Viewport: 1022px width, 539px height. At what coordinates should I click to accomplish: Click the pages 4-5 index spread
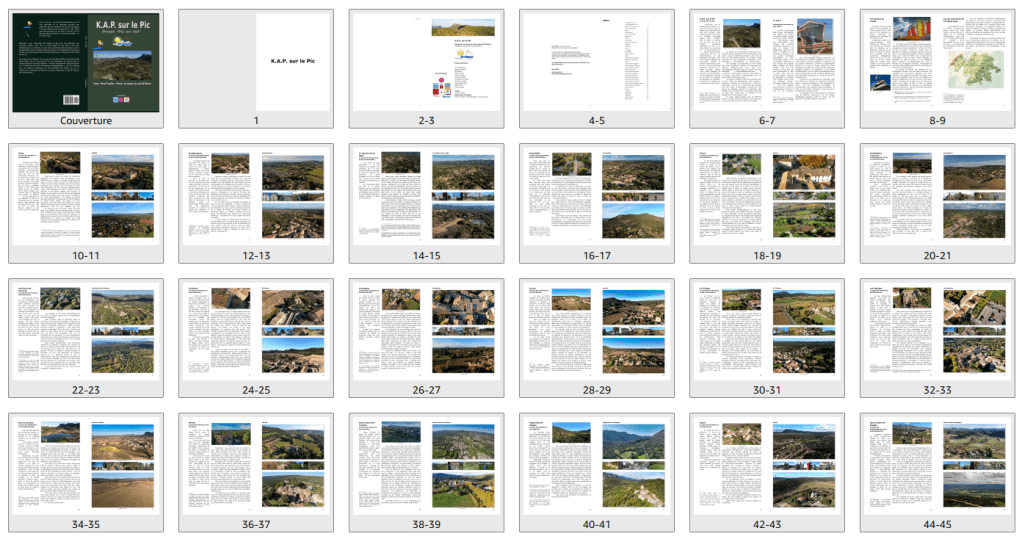596,62
